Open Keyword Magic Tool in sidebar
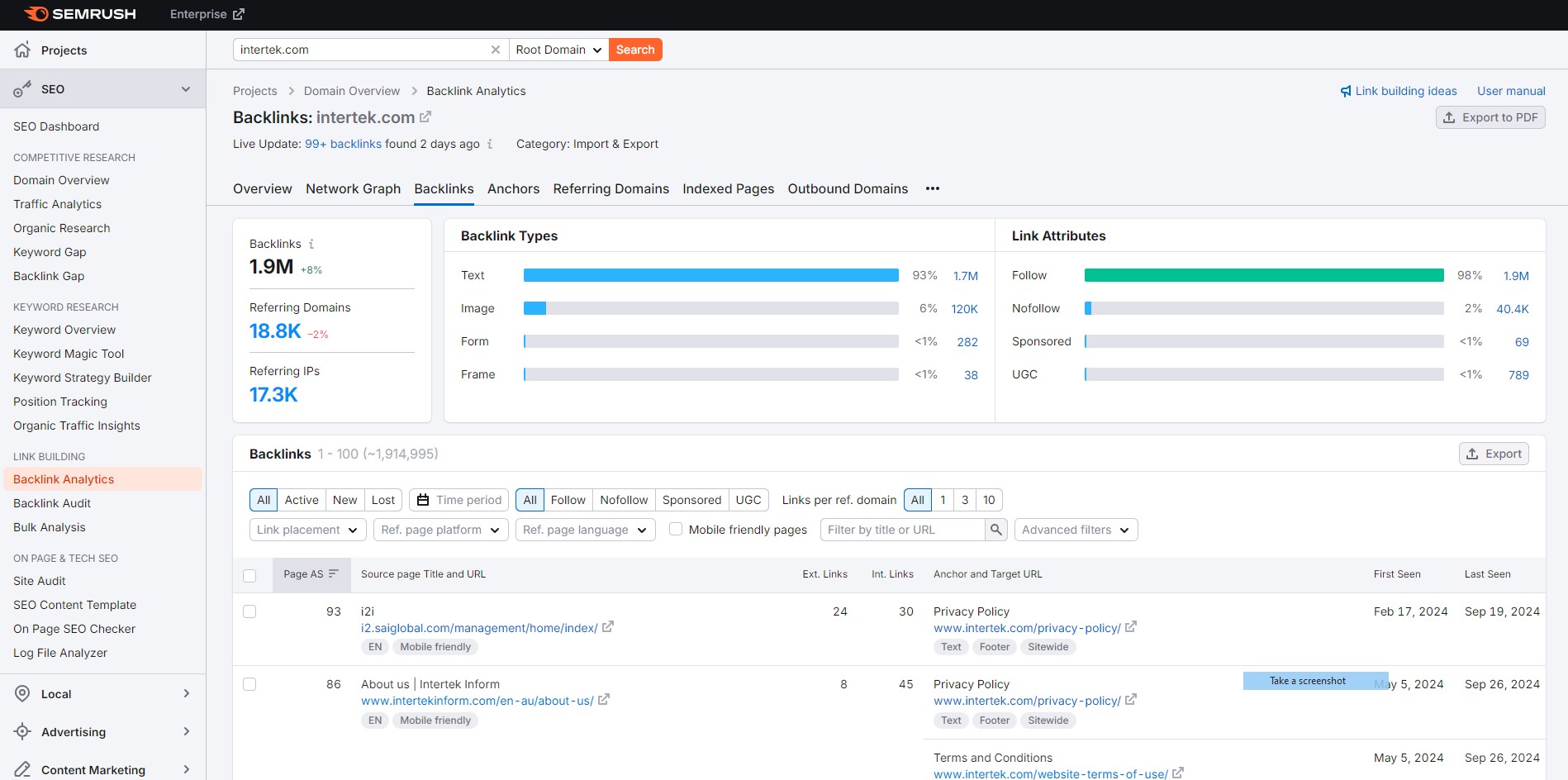The image size is (1568, 780). [x=69, y=354]
